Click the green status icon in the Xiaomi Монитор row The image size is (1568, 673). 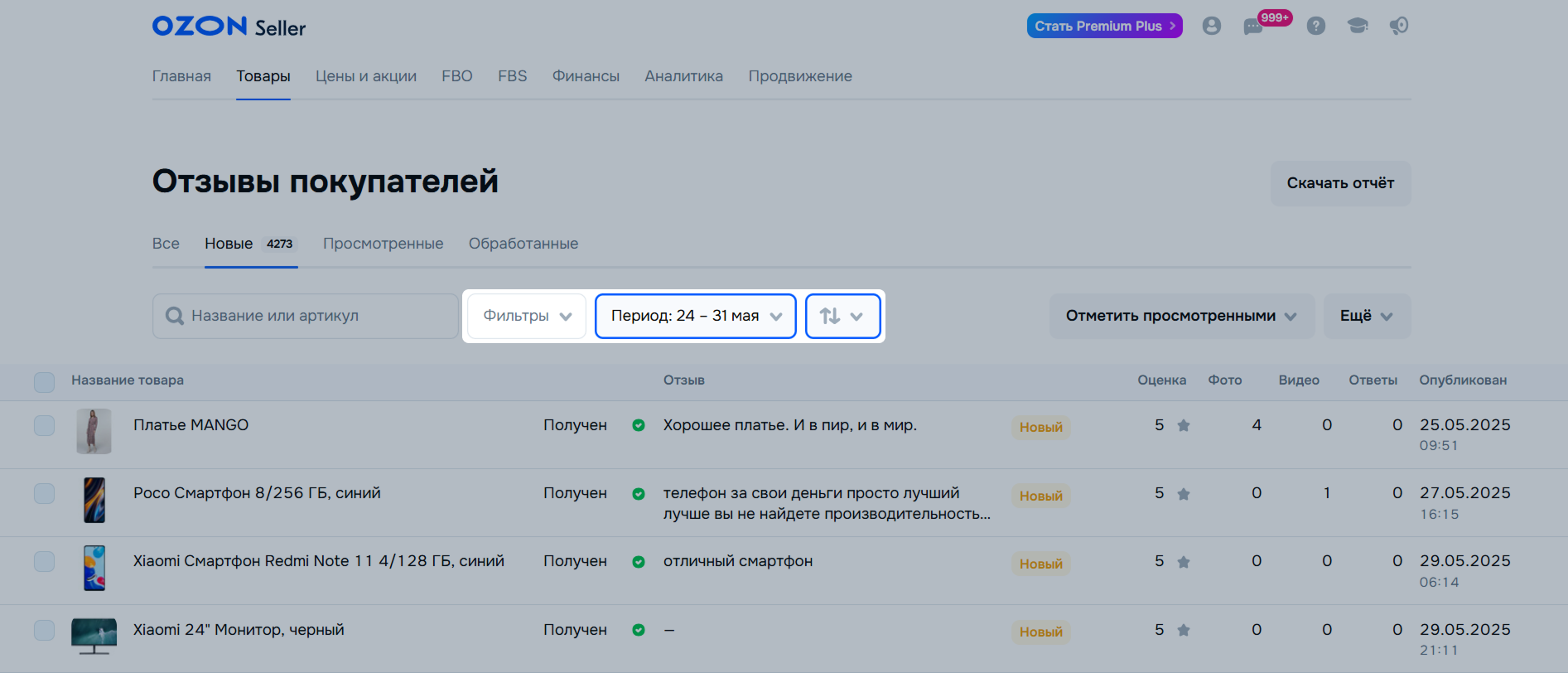point(639,630)
